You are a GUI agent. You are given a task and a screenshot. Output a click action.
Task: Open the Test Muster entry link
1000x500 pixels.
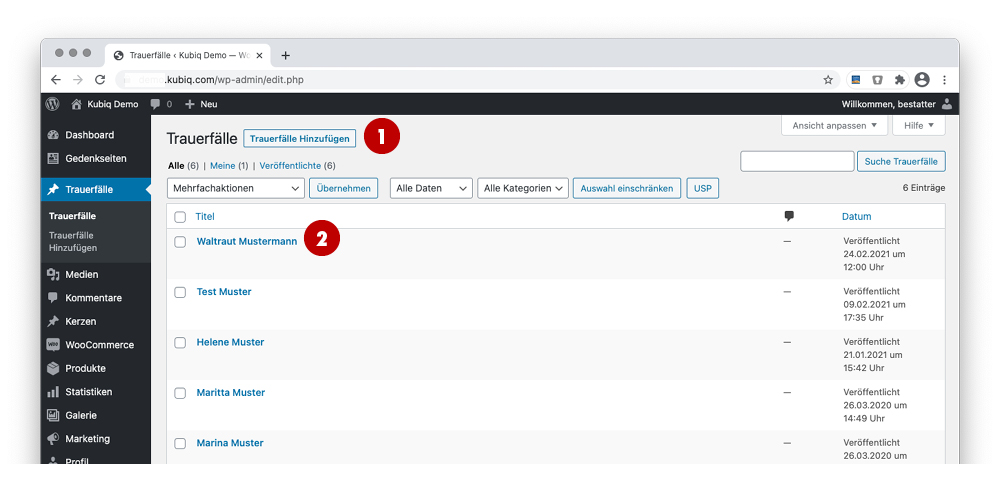coord(224,292)
